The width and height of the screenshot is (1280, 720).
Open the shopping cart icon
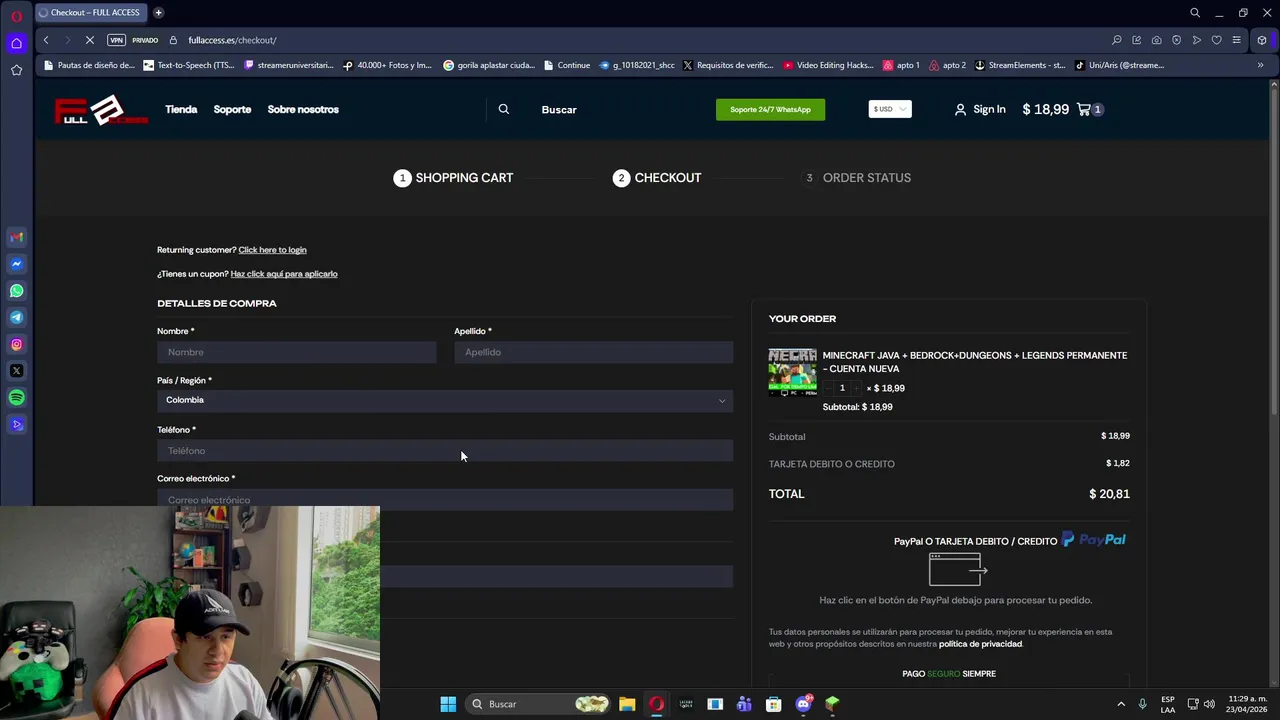pyautogui.click(x=1084, y=109)
